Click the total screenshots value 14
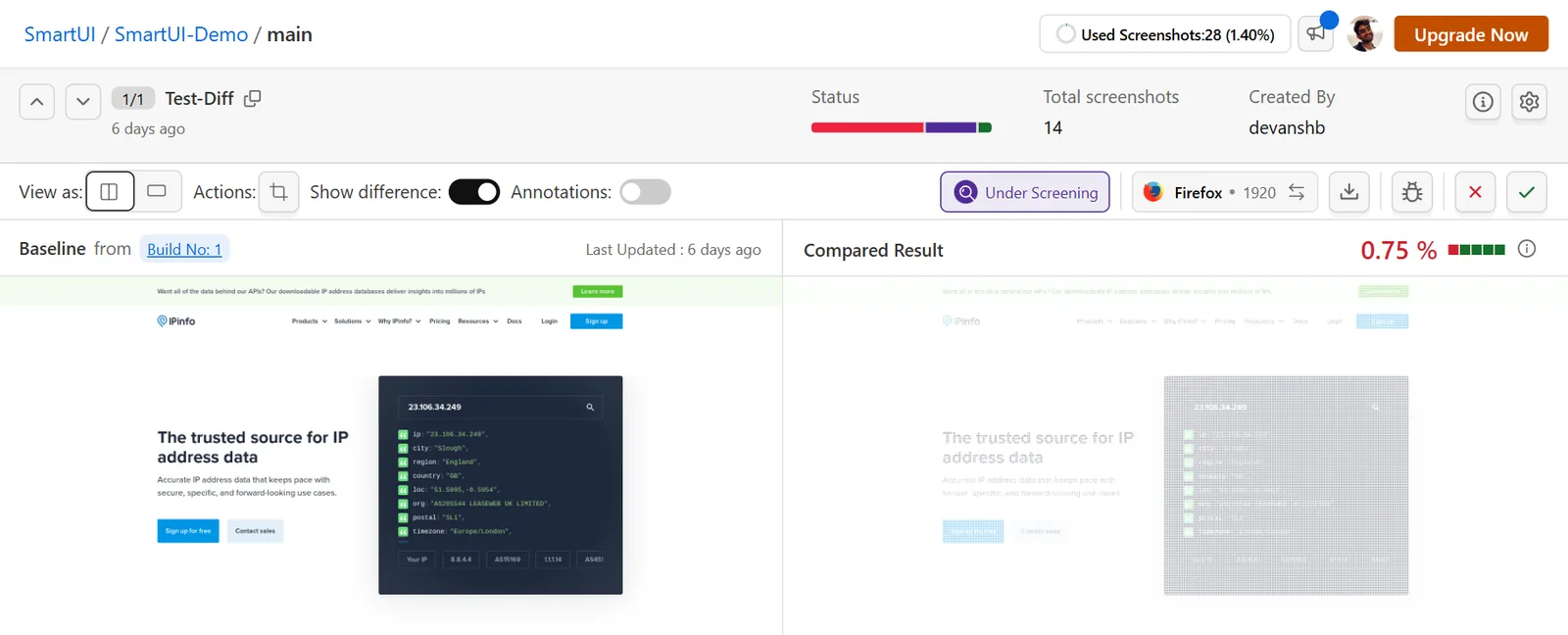The height and width of the screenshot is (635, 1568). coord(1053,127)
